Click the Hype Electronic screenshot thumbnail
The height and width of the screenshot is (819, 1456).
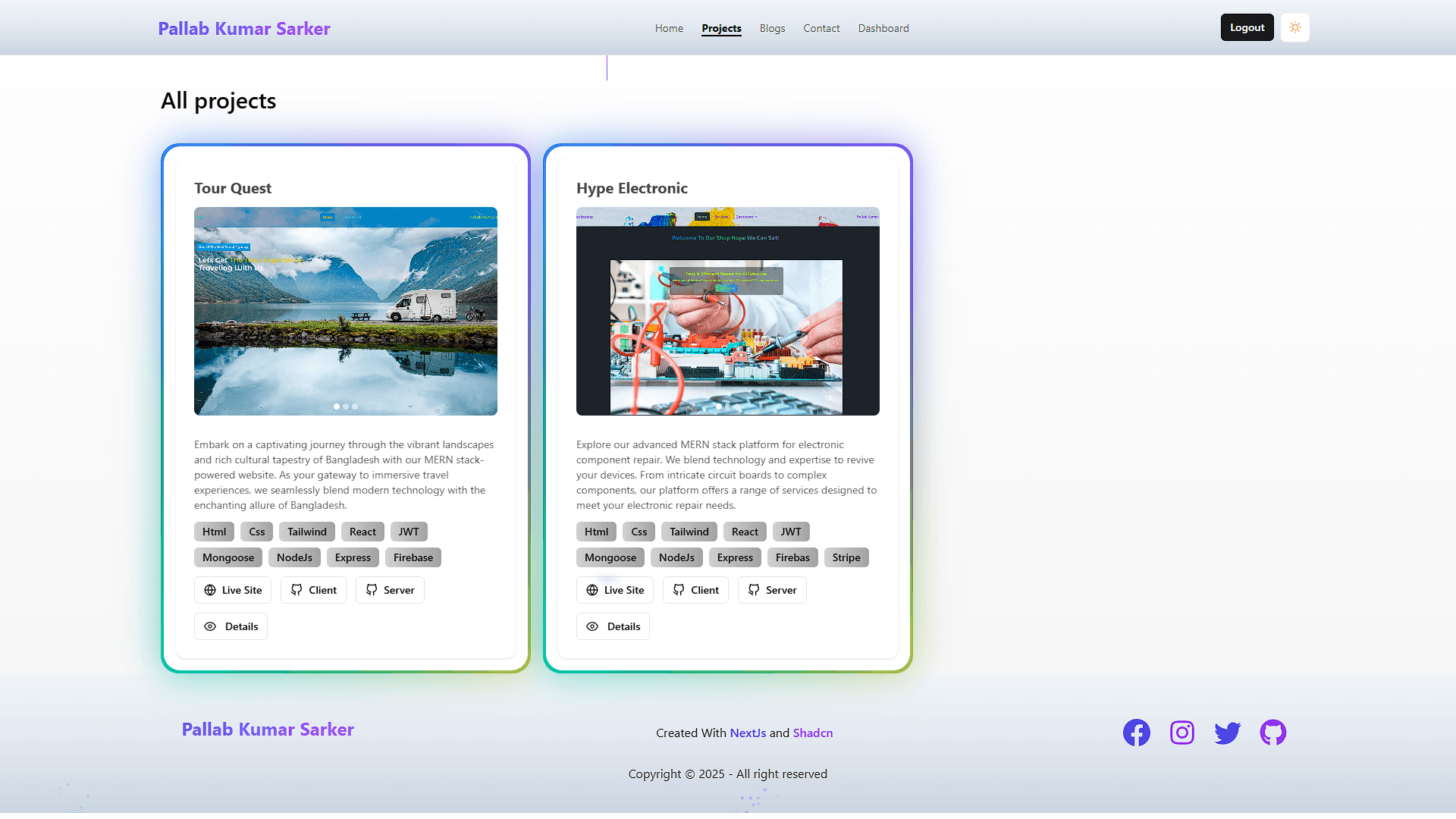[728, 311]
